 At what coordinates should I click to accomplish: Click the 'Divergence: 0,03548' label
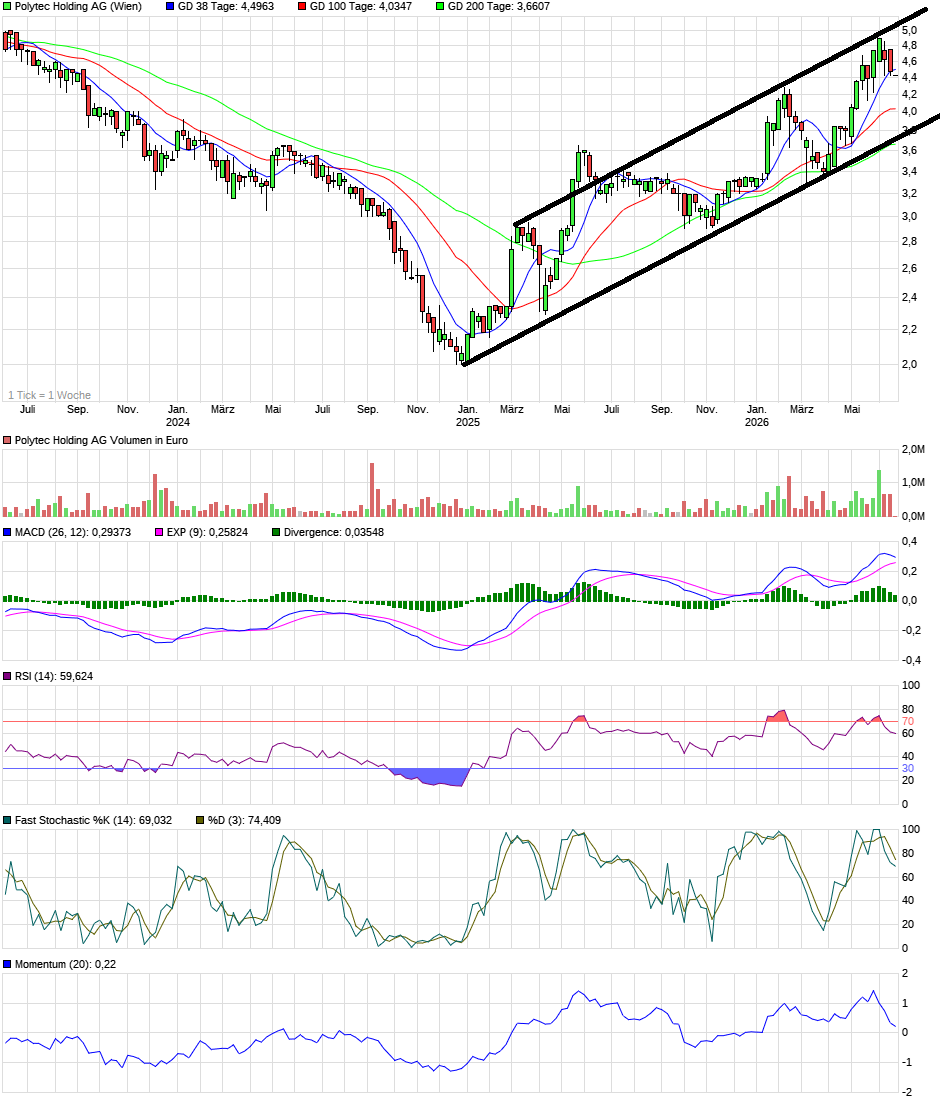334,532
